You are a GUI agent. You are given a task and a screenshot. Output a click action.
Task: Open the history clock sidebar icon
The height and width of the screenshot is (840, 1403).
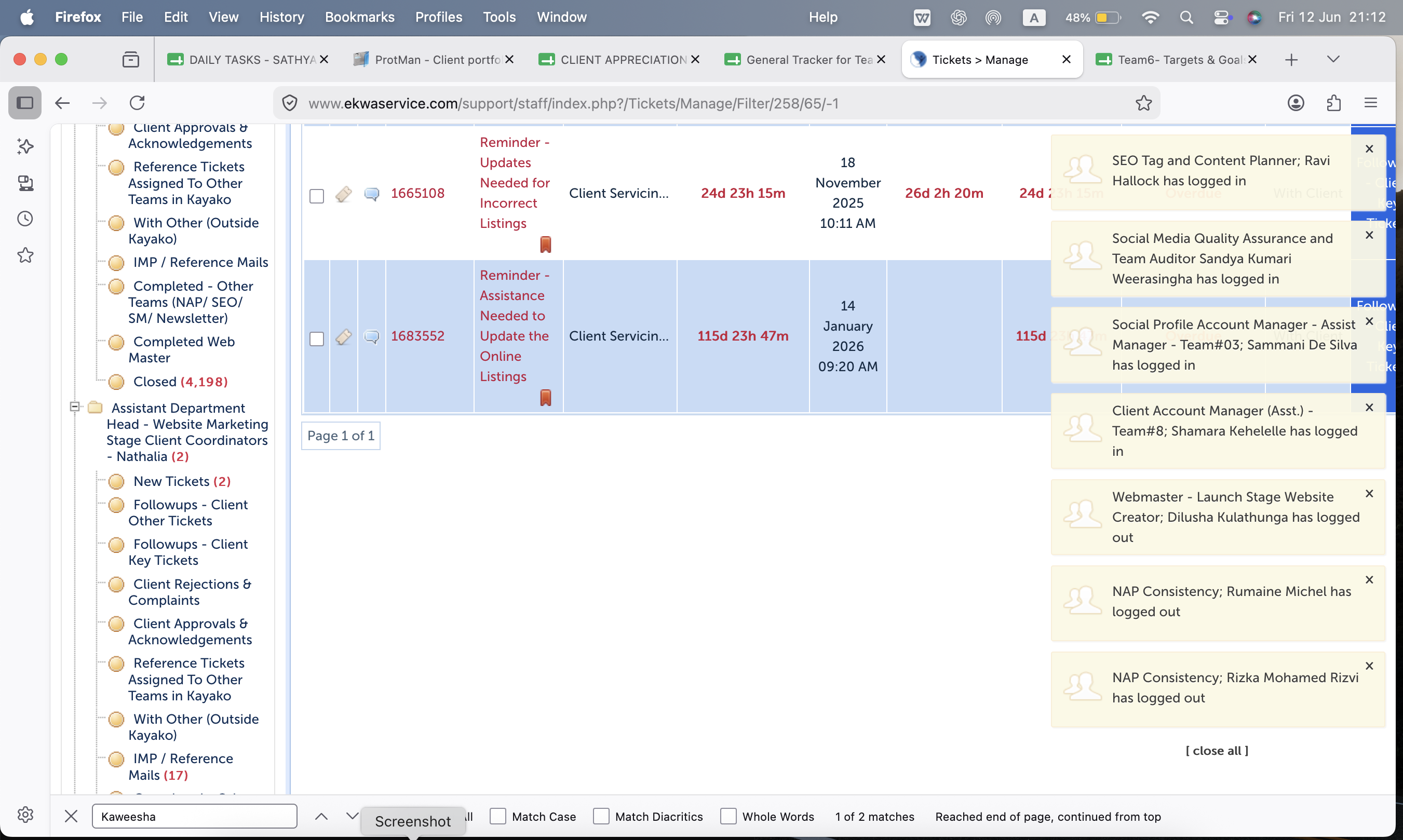coord(25,219)
